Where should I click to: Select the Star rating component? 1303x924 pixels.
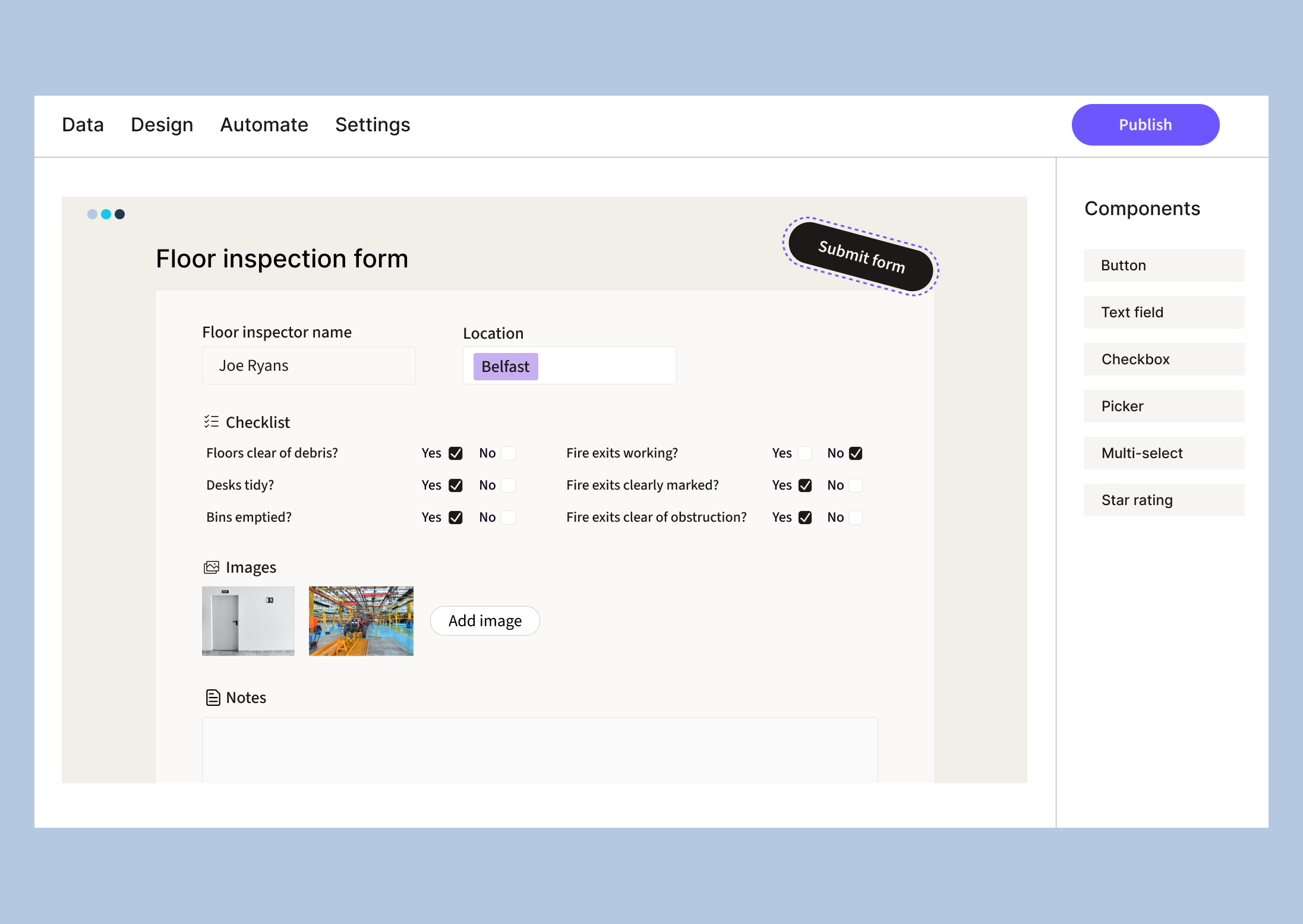click(1163, 500)
